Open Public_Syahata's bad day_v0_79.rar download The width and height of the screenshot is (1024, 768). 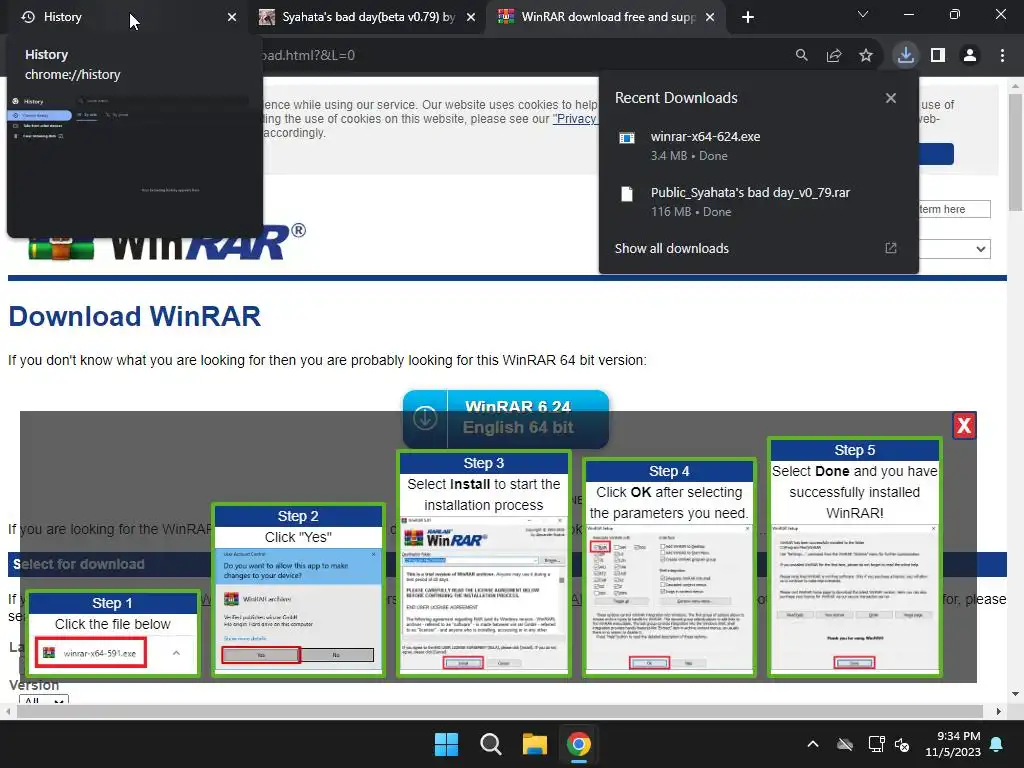[759, 202]
